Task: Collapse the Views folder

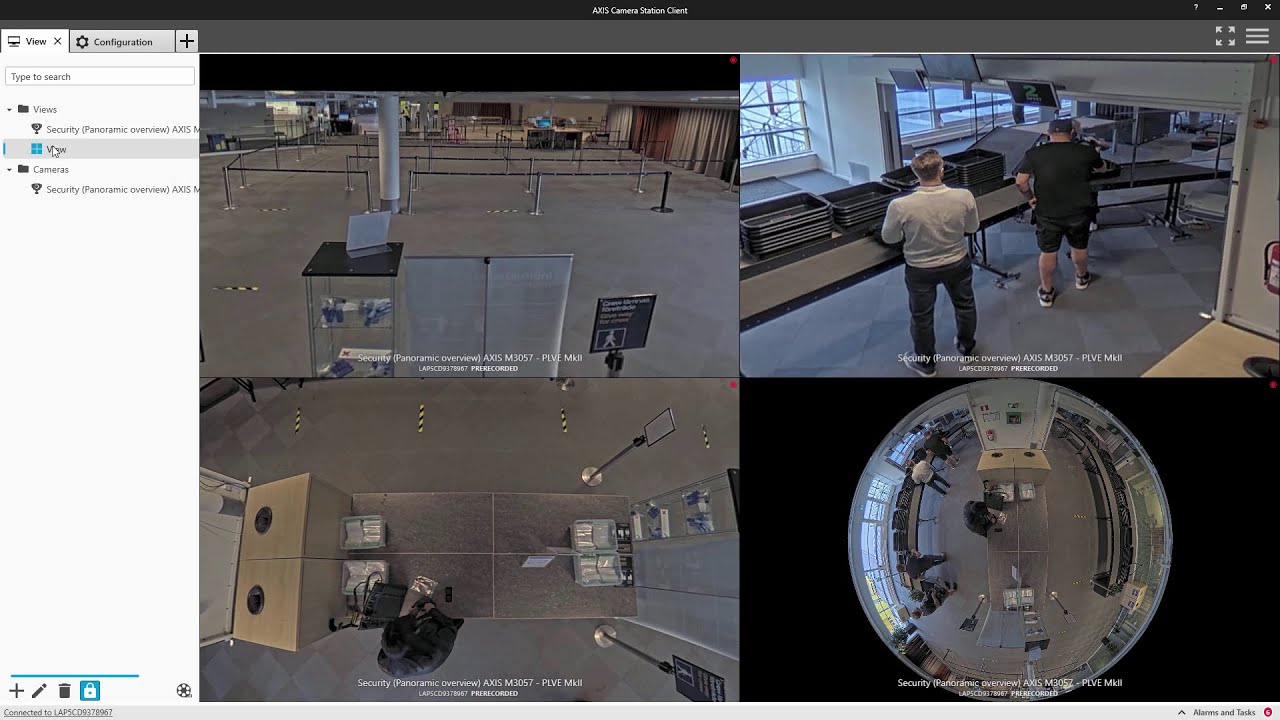Action: point(9,109)
